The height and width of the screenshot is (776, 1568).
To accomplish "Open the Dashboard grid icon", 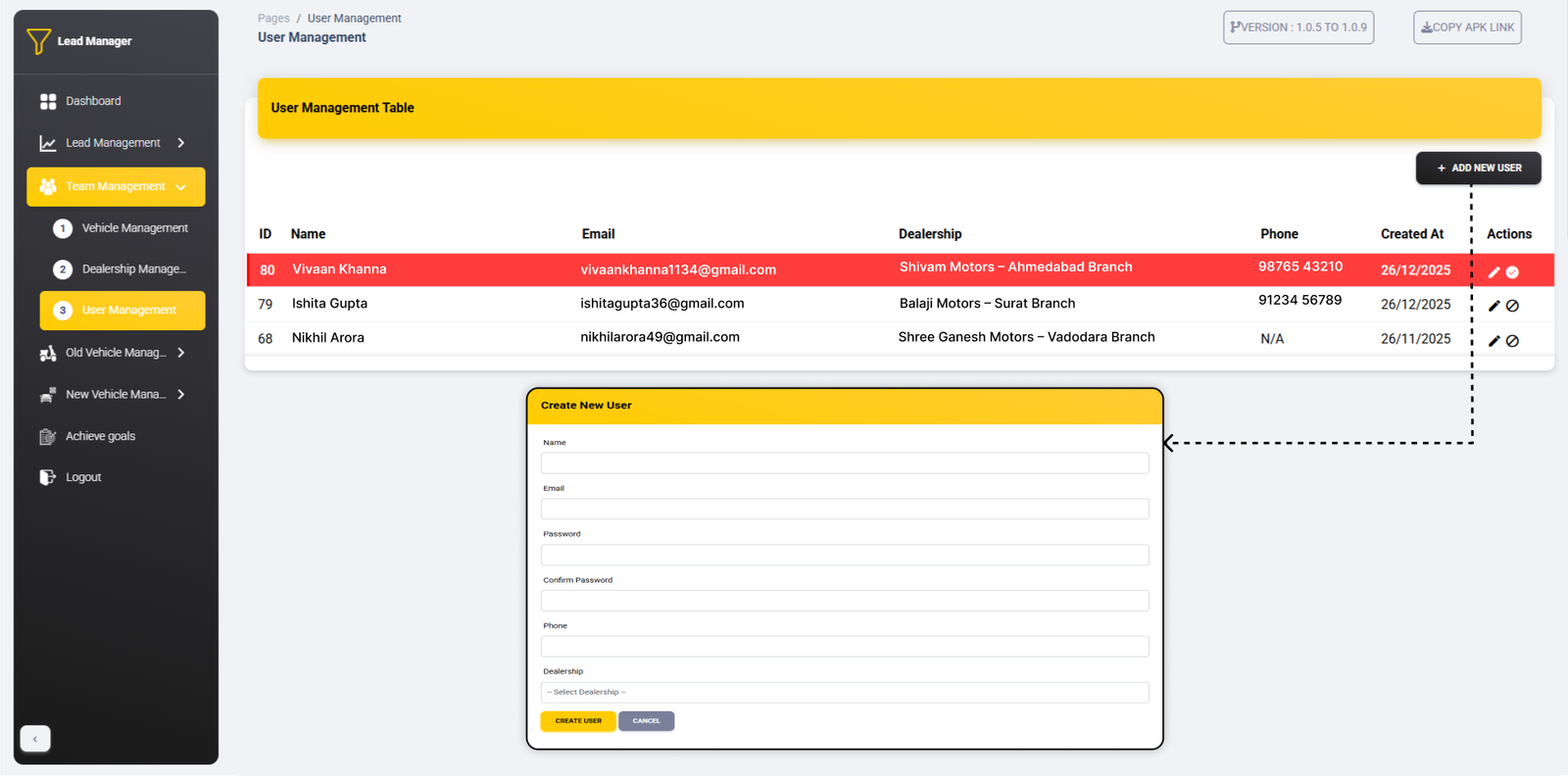I will tap(48, 101).
